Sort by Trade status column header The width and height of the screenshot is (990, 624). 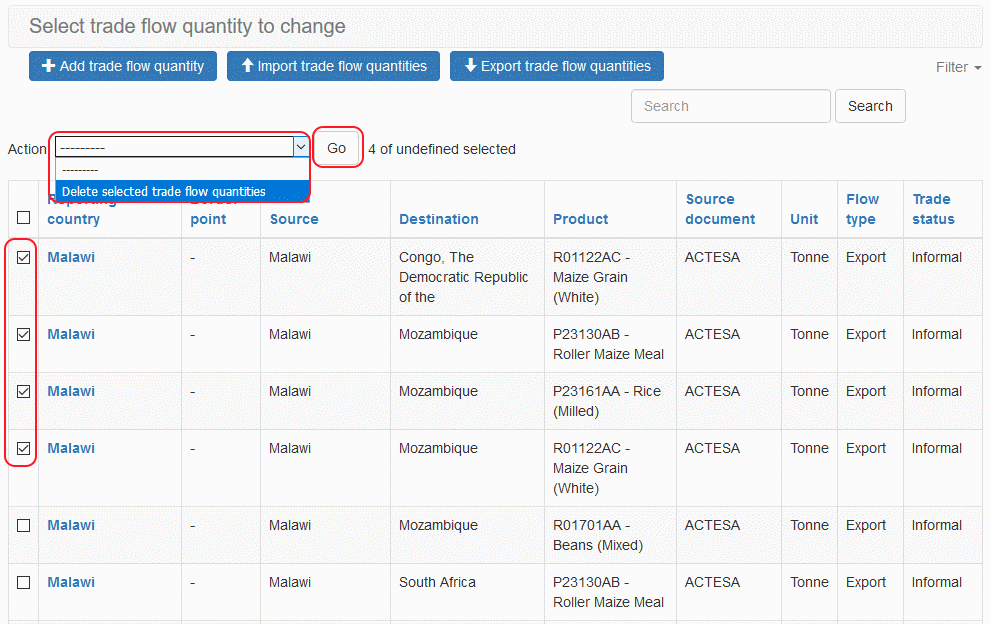(933, 209)
